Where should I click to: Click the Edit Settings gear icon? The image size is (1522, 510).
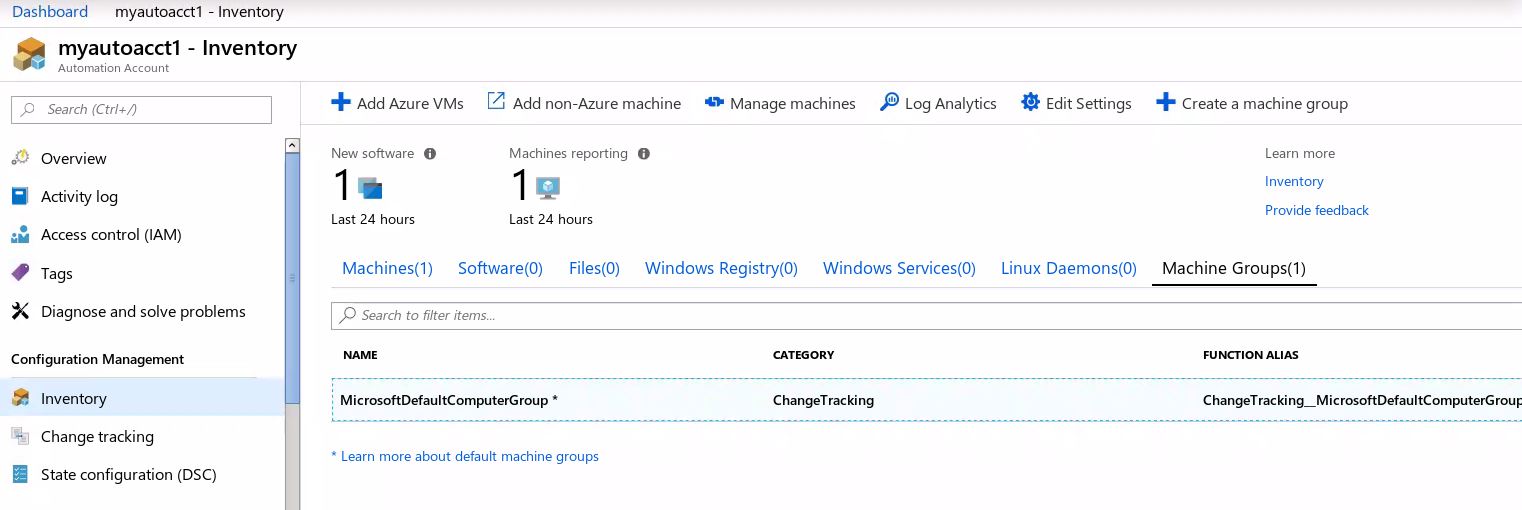(x=1030, y=103)
